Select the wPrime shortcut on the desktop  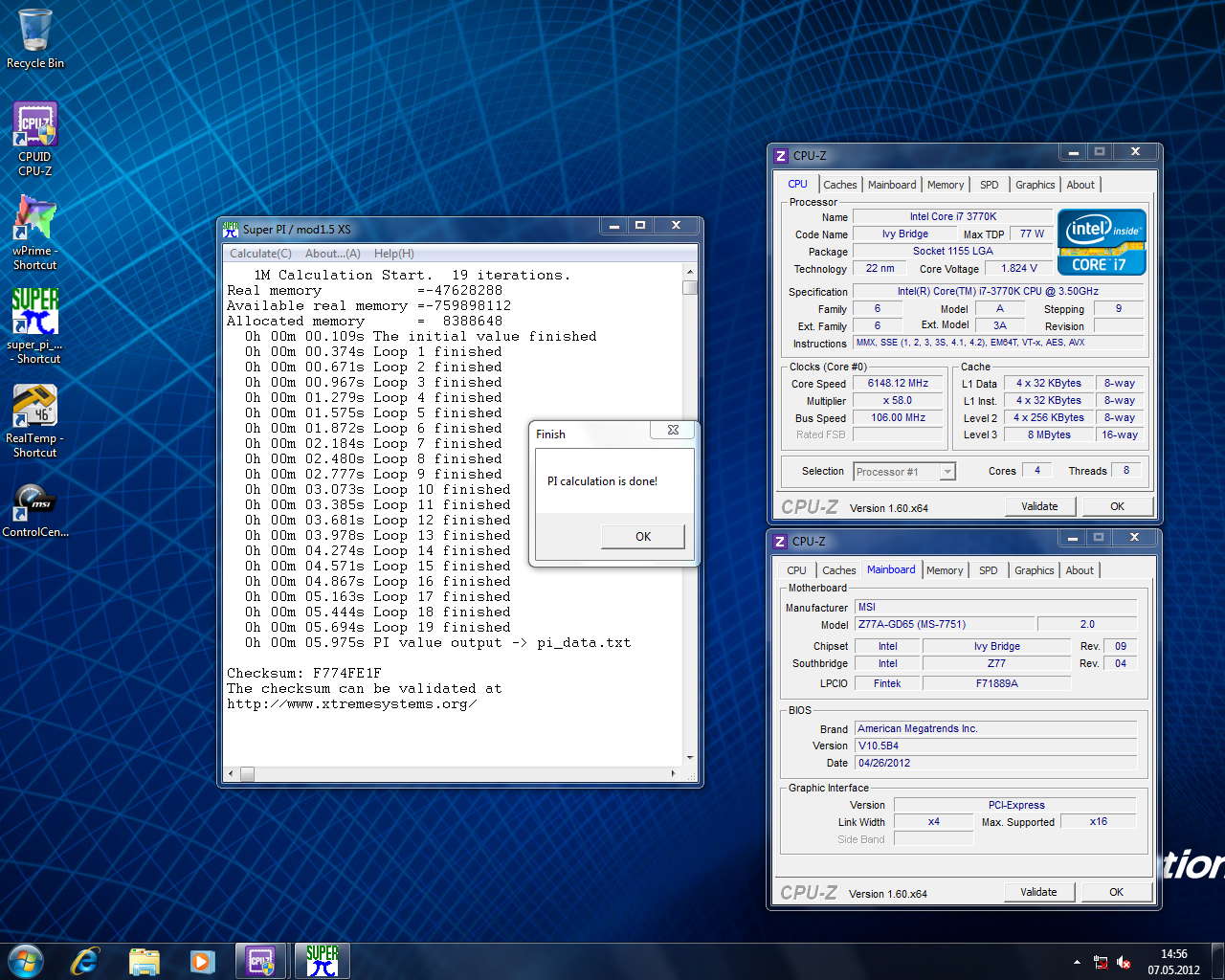[35, 233]
